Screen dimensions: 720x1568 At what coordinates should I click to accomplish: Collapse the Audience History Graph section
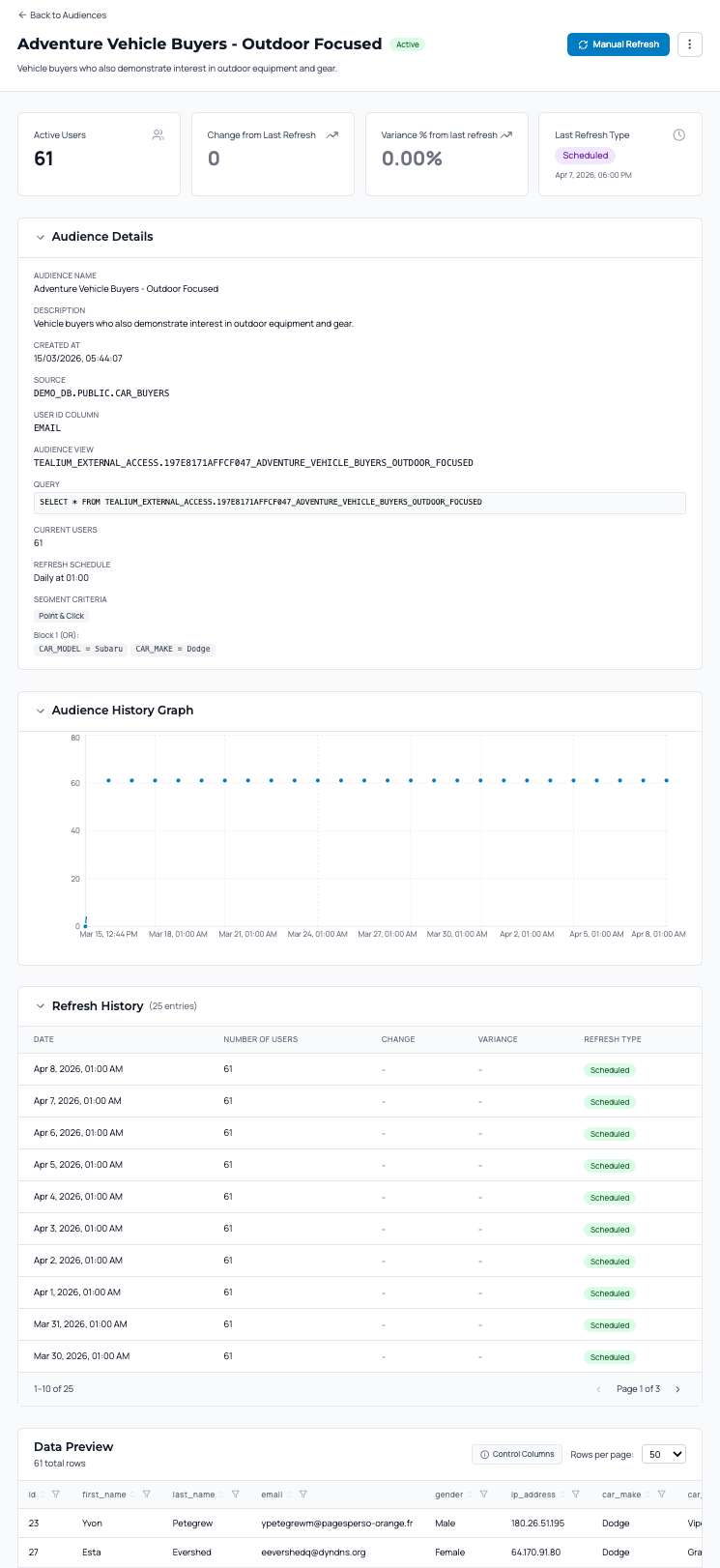point(41,711)
